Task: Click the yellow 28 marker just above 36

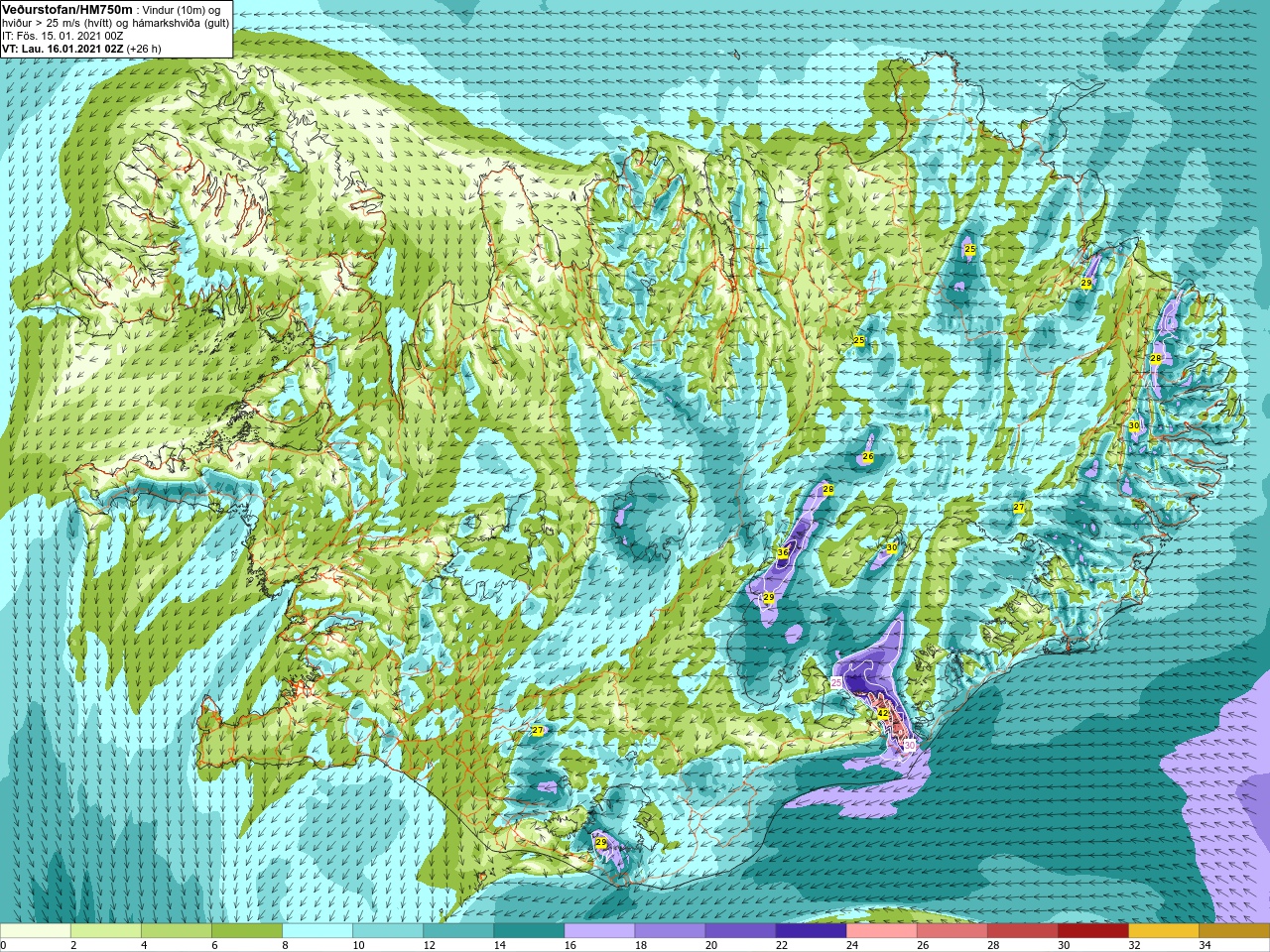Action: pos(827,490)
